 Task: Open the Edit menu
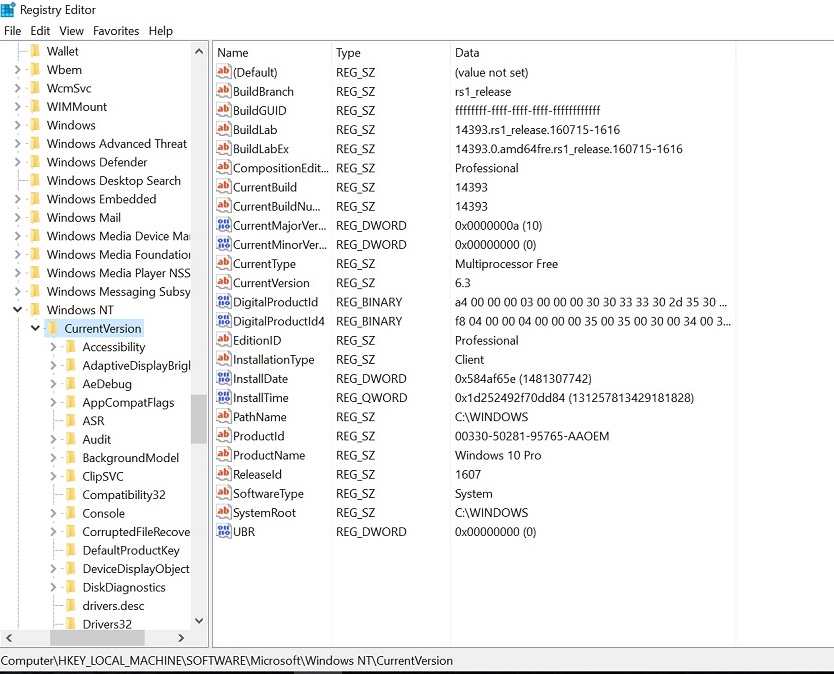pyautogui.click(x=40, y=31)
